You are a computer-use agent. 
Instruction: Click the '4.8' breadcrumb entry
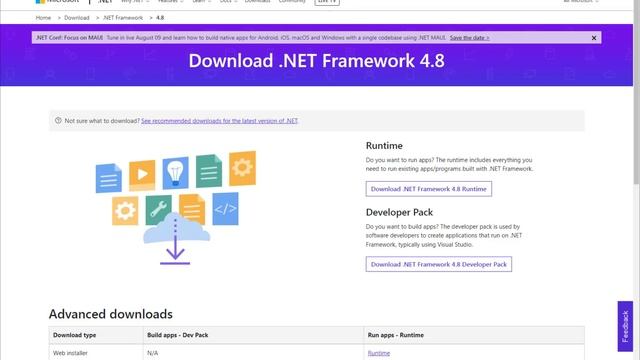click(160, 18)
